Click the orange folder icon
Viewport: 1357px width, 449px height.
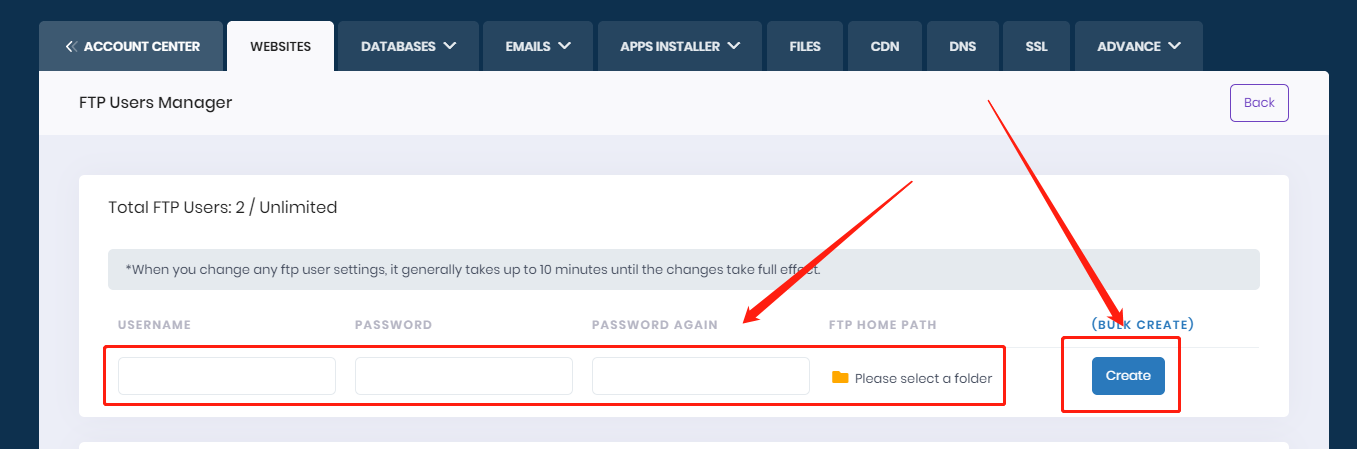[x=840, y=377]
